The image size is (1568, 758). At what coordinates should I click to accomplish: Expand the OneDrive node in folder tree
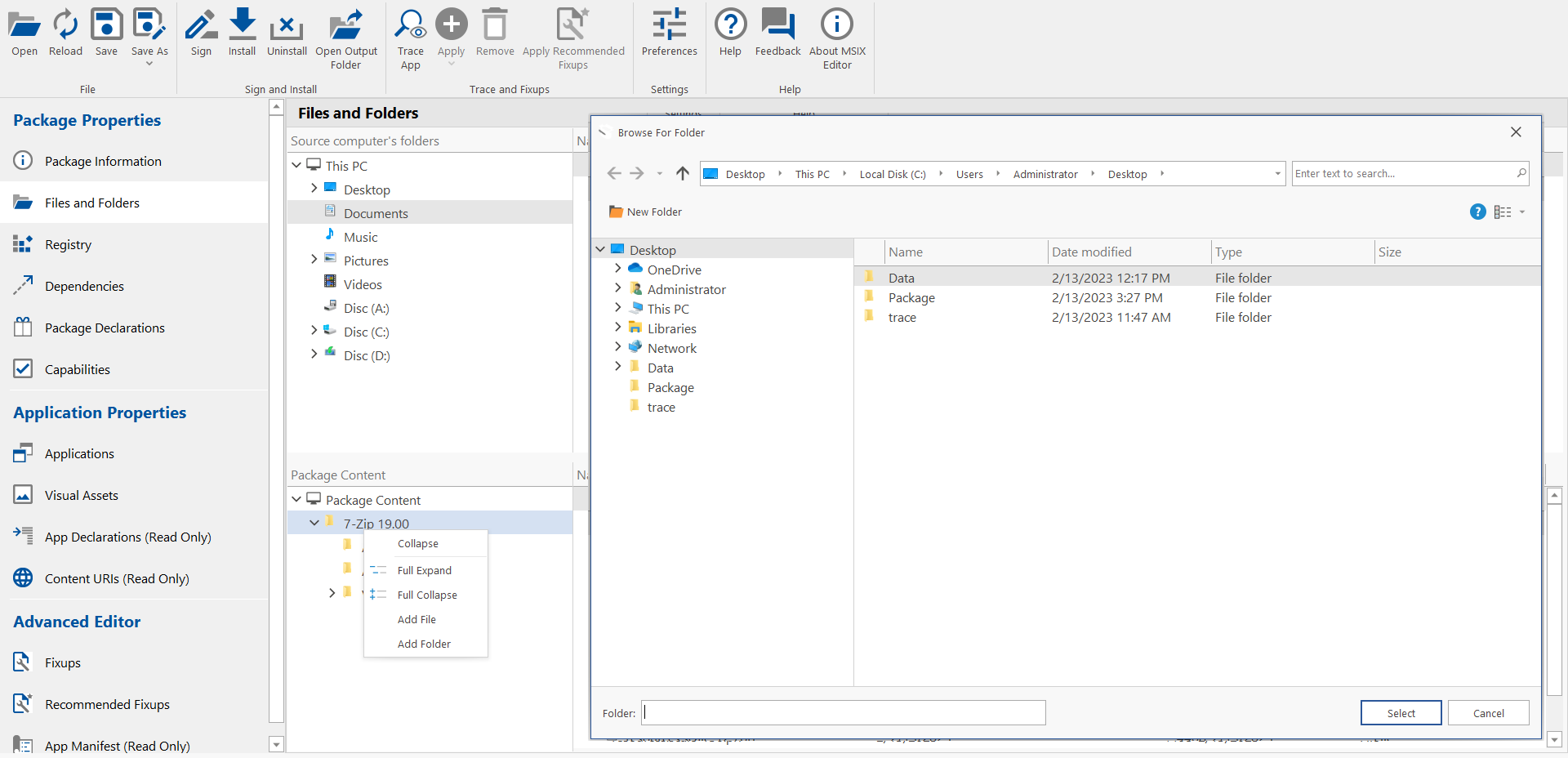pos(617,269)
